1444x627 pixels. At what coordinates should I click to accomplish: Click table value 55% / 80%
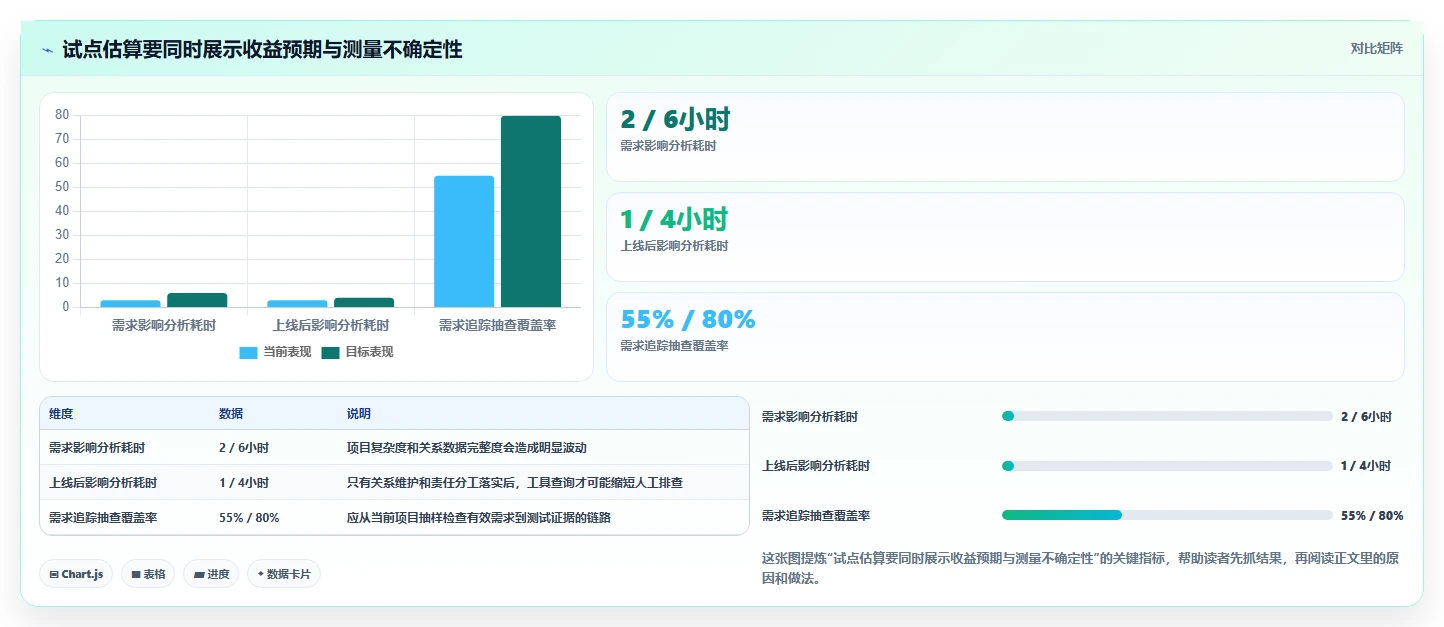point(249,518)
